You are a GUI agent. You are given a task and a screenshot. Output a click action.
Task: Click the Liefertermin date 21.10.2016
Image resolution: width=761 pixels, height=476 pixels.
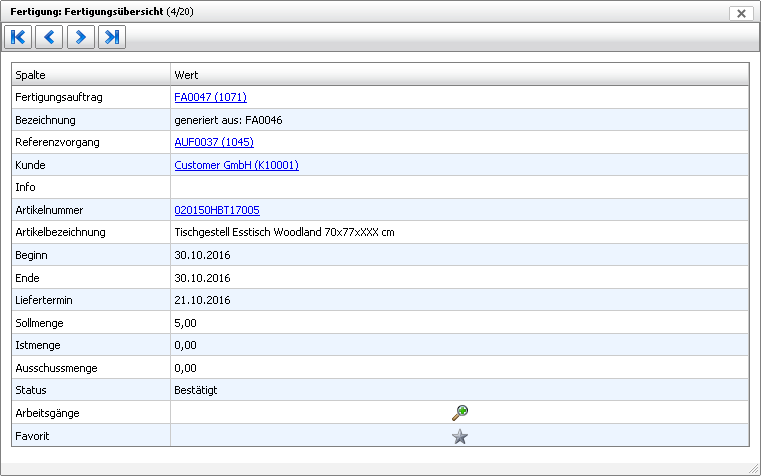202,300
